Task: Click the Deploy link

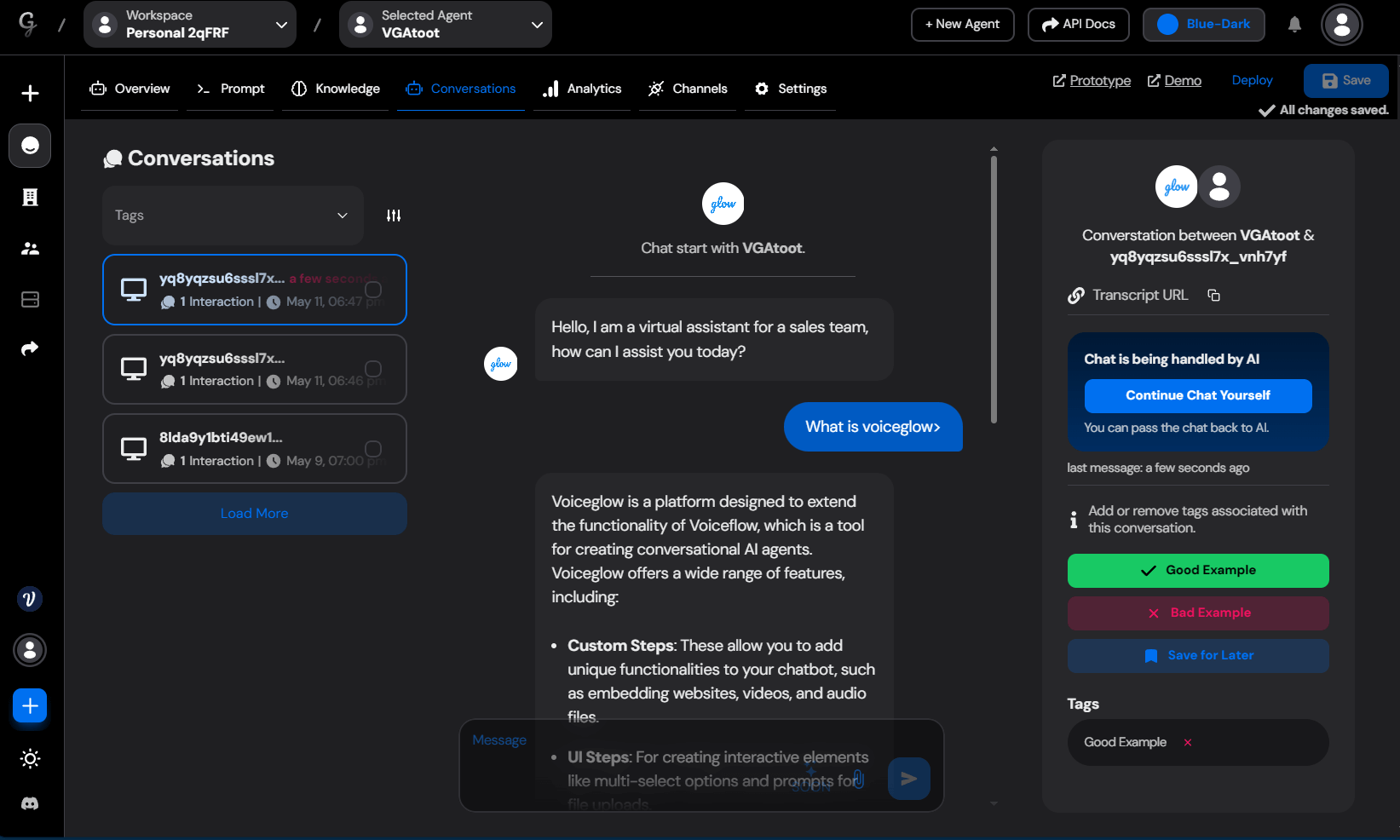Action: click(x=1252, y=80)
